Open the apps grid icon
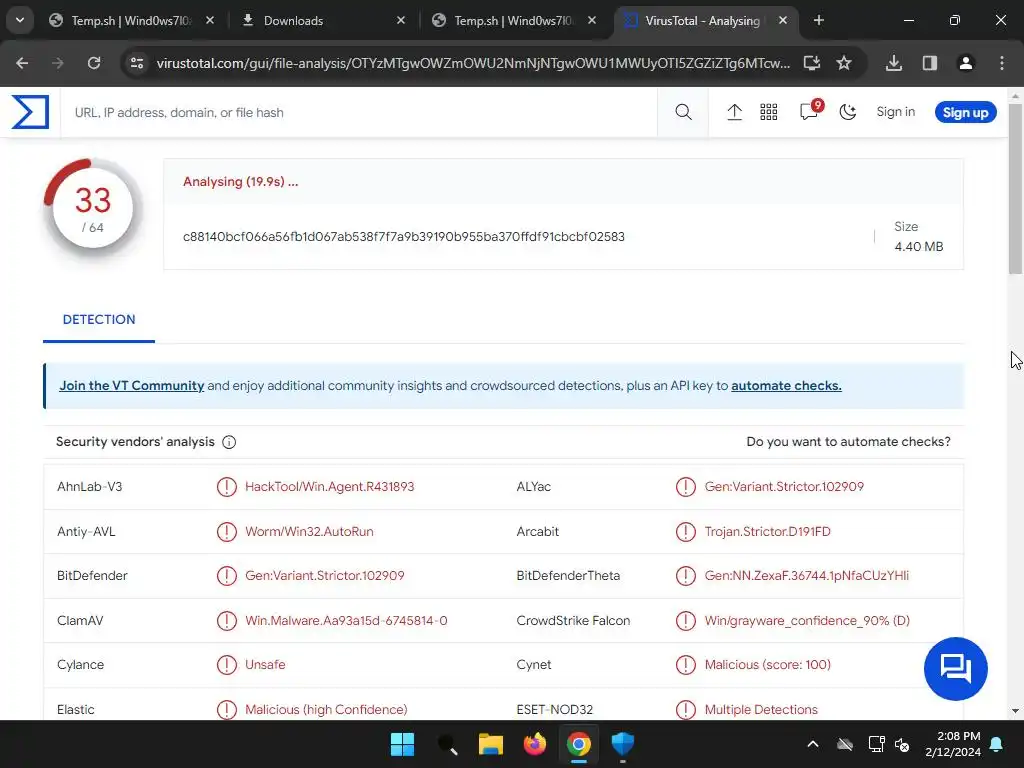Image resolution: width=1024 pixels, height=768 pixels. click(769, 112)
